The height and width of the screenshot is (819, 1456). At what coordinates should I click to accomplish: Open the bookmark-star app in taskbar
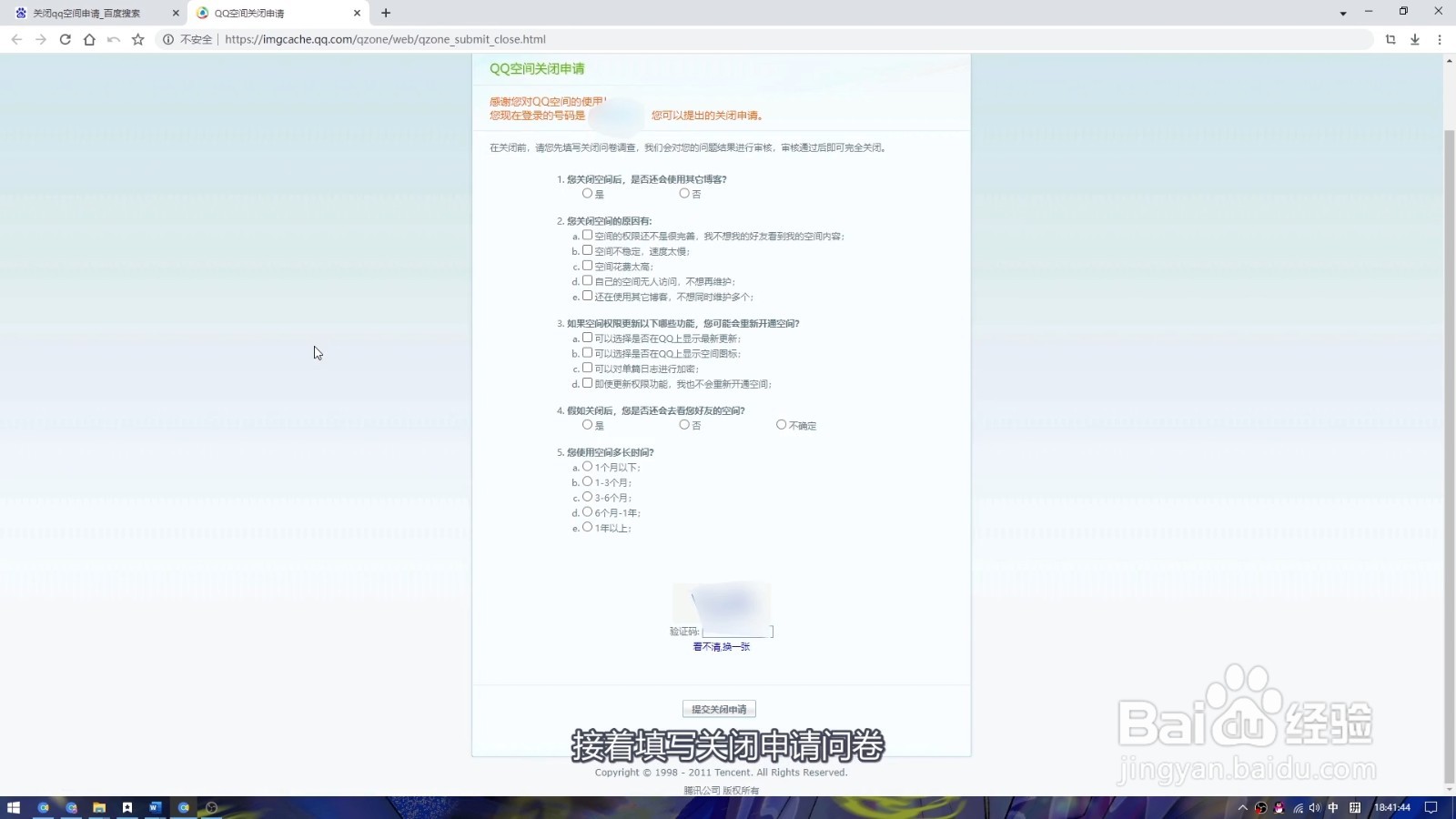tap(127, 807)
